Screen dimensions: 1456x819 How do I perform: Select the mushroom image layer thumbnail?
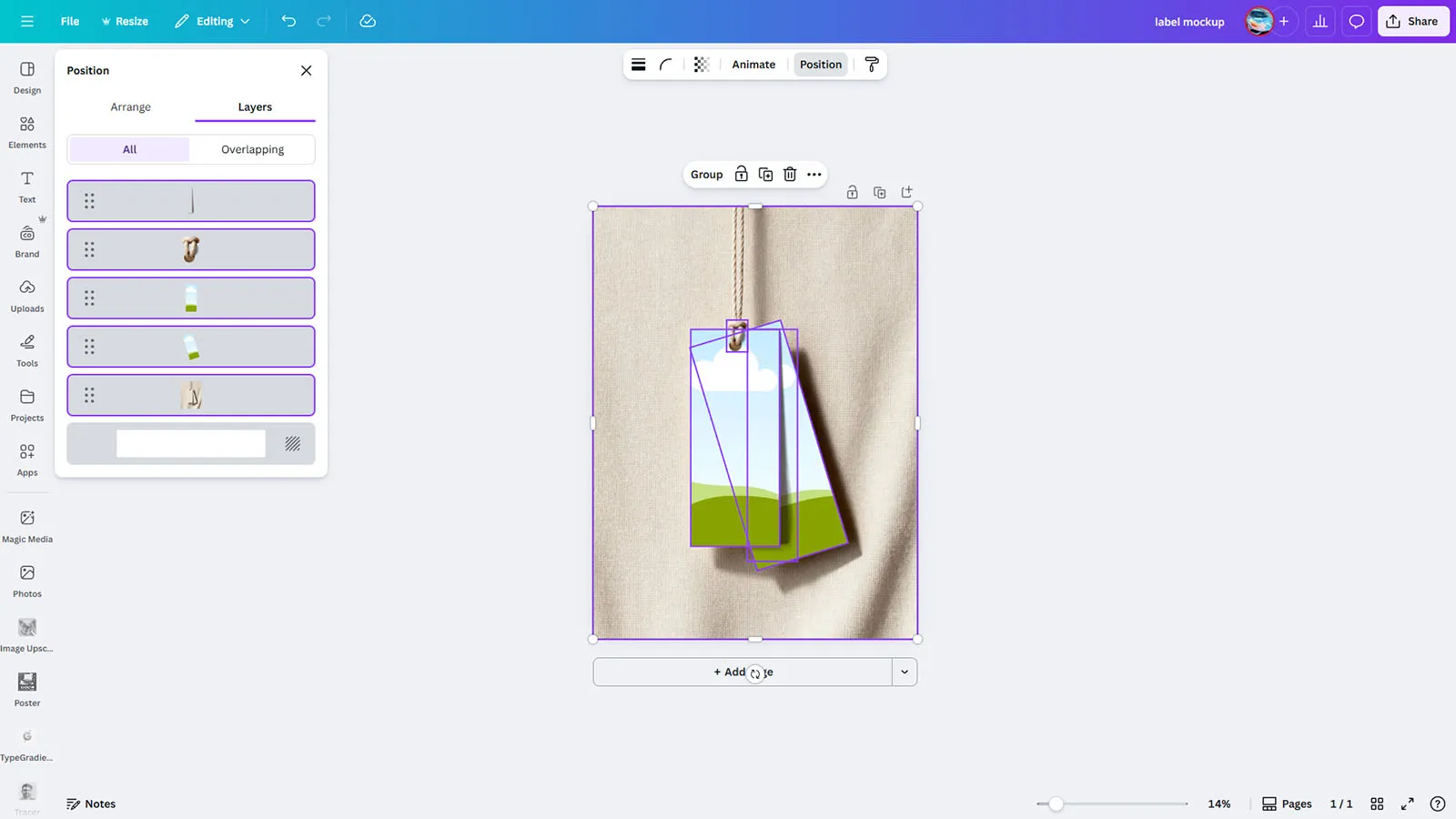point(191,249)
